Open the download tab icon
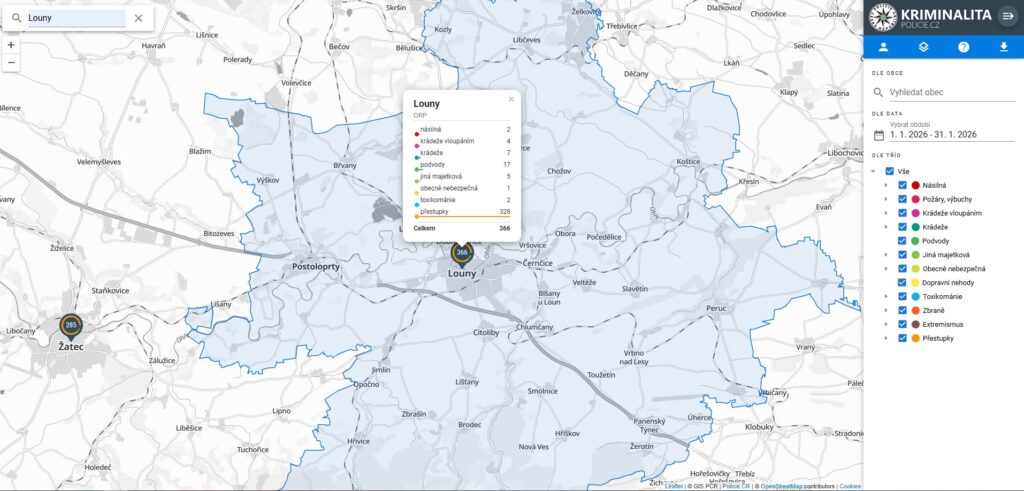The image size is (1024, 491). coord(1004,47)
